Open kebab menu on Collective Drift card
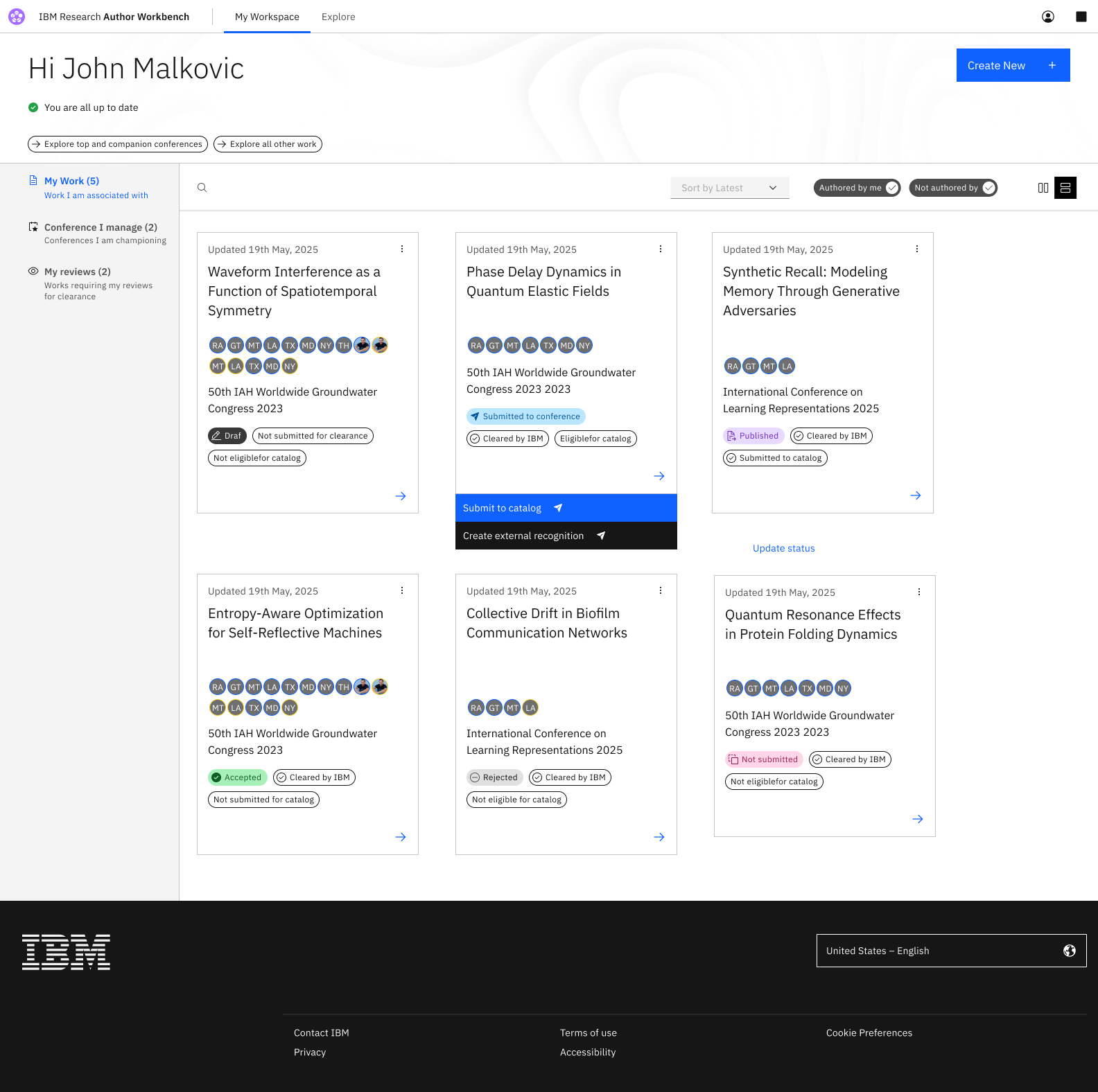This screenshot has height=1092, width=1098. click(661, 590)
